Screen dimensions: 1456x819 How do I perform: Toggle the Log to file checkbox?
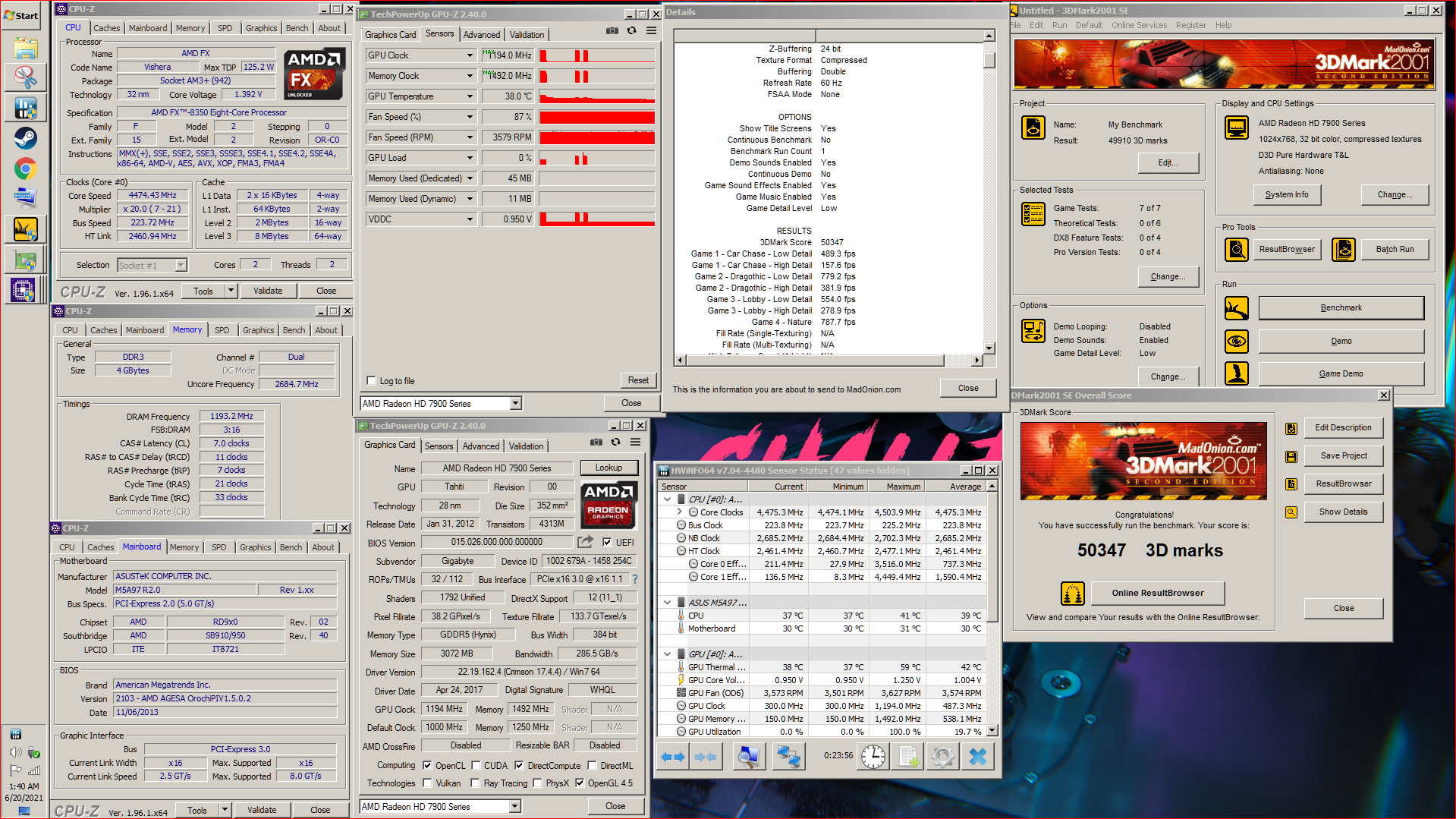[371, 381]
